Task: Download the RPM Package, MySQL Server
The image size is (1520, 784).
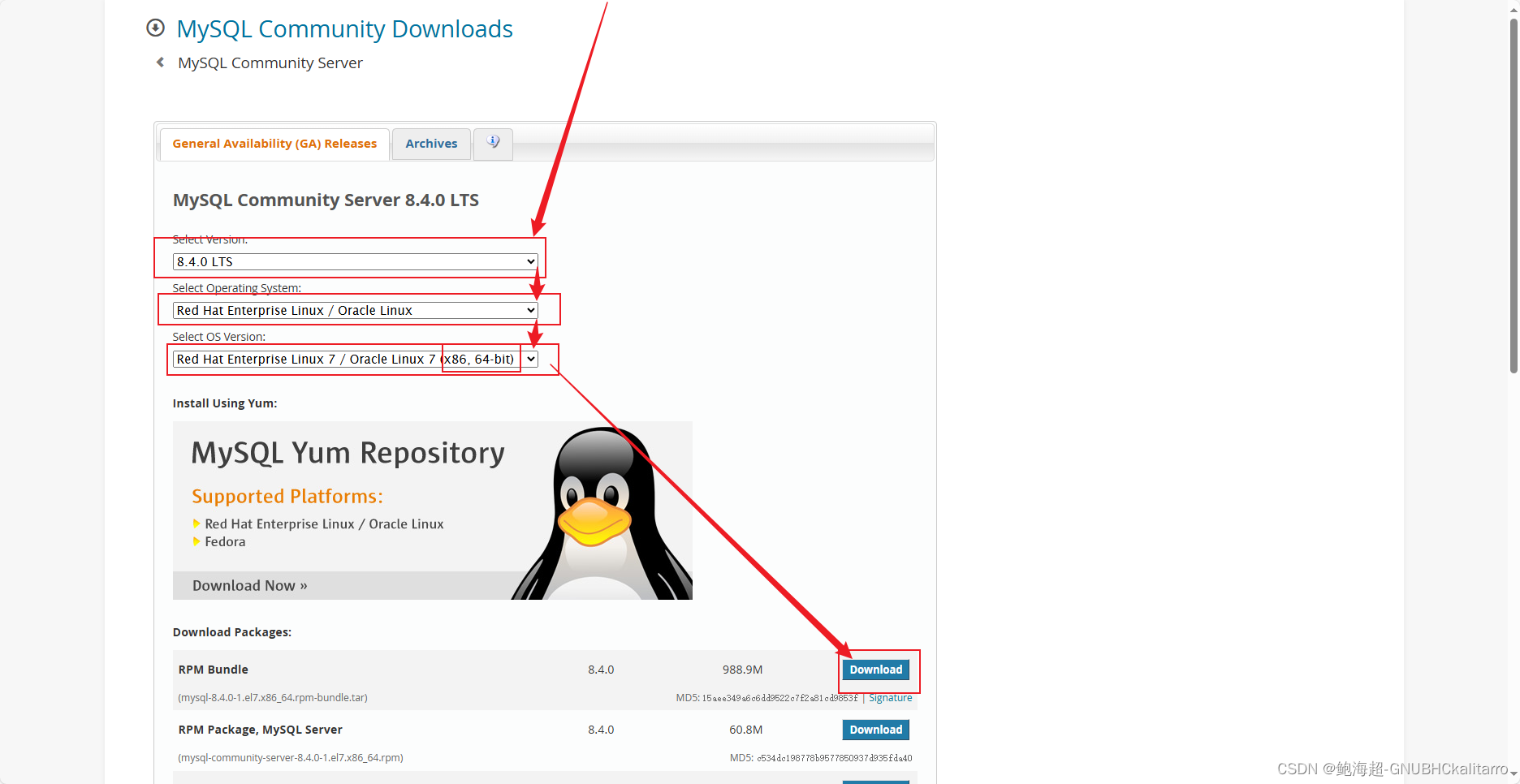Action: coord(875,730)
